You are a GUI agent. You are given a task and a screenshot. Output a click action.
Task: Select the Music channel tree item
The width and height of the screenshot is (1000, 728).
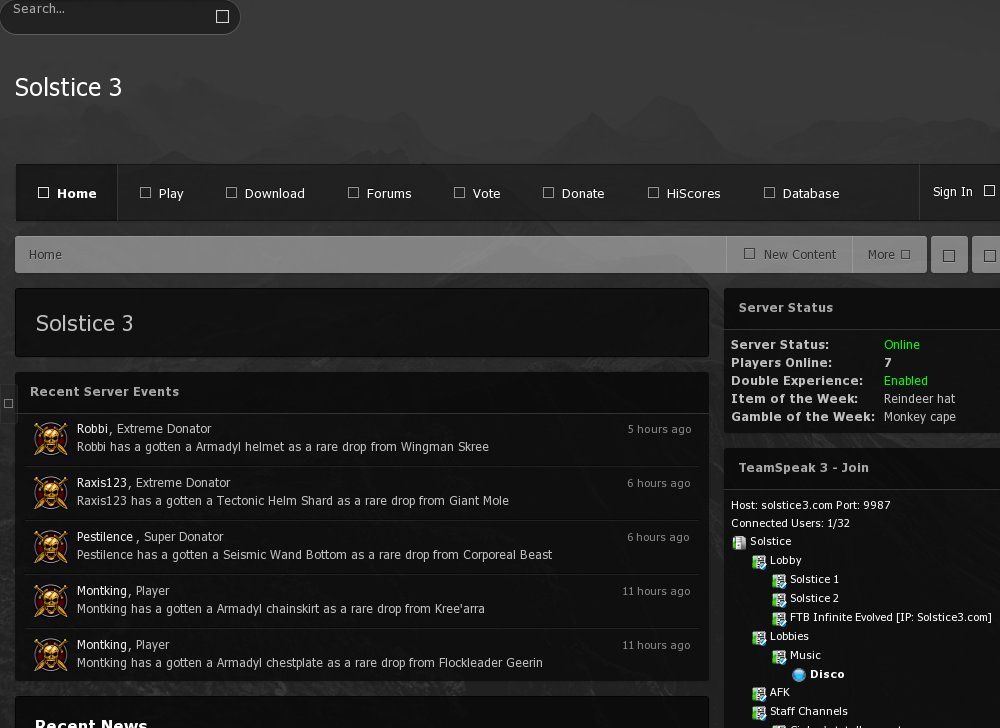[805, 656]
